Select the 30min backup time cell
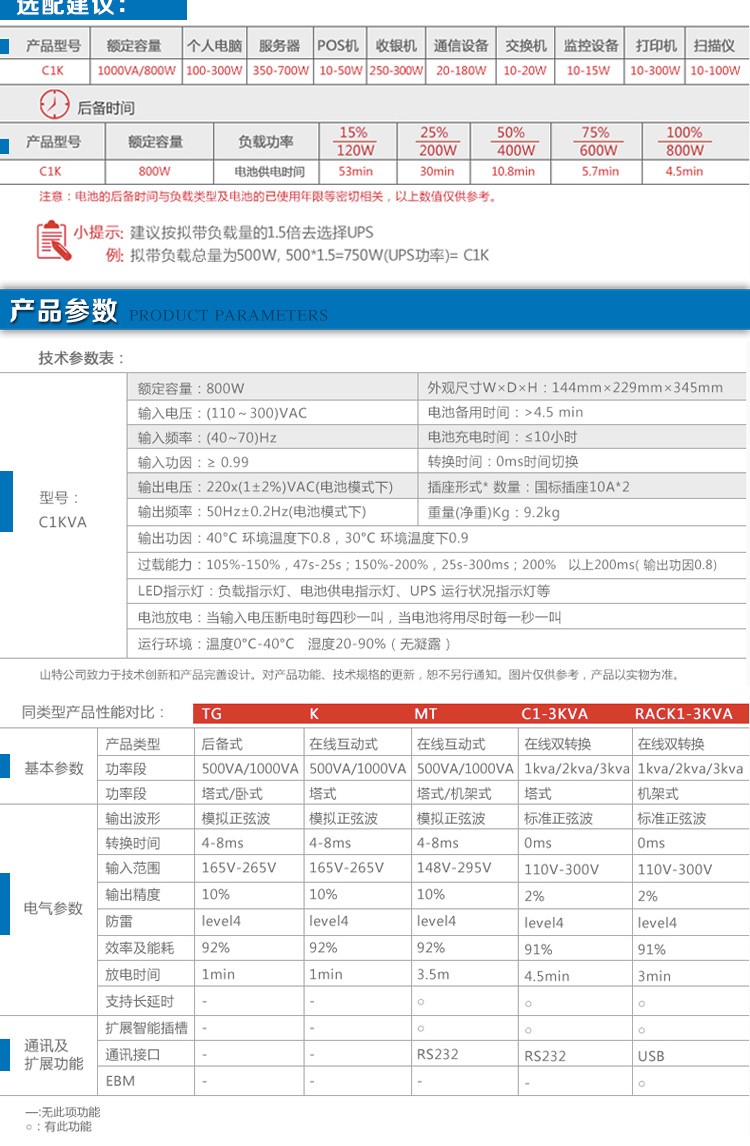The height and width of the screenshot is (1146, 750). coord(436,171)
